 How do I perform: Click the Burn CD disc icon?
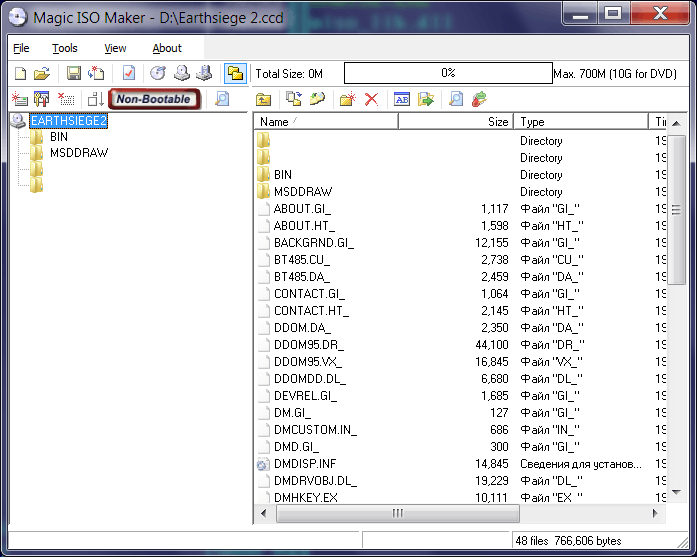(158, 73)
